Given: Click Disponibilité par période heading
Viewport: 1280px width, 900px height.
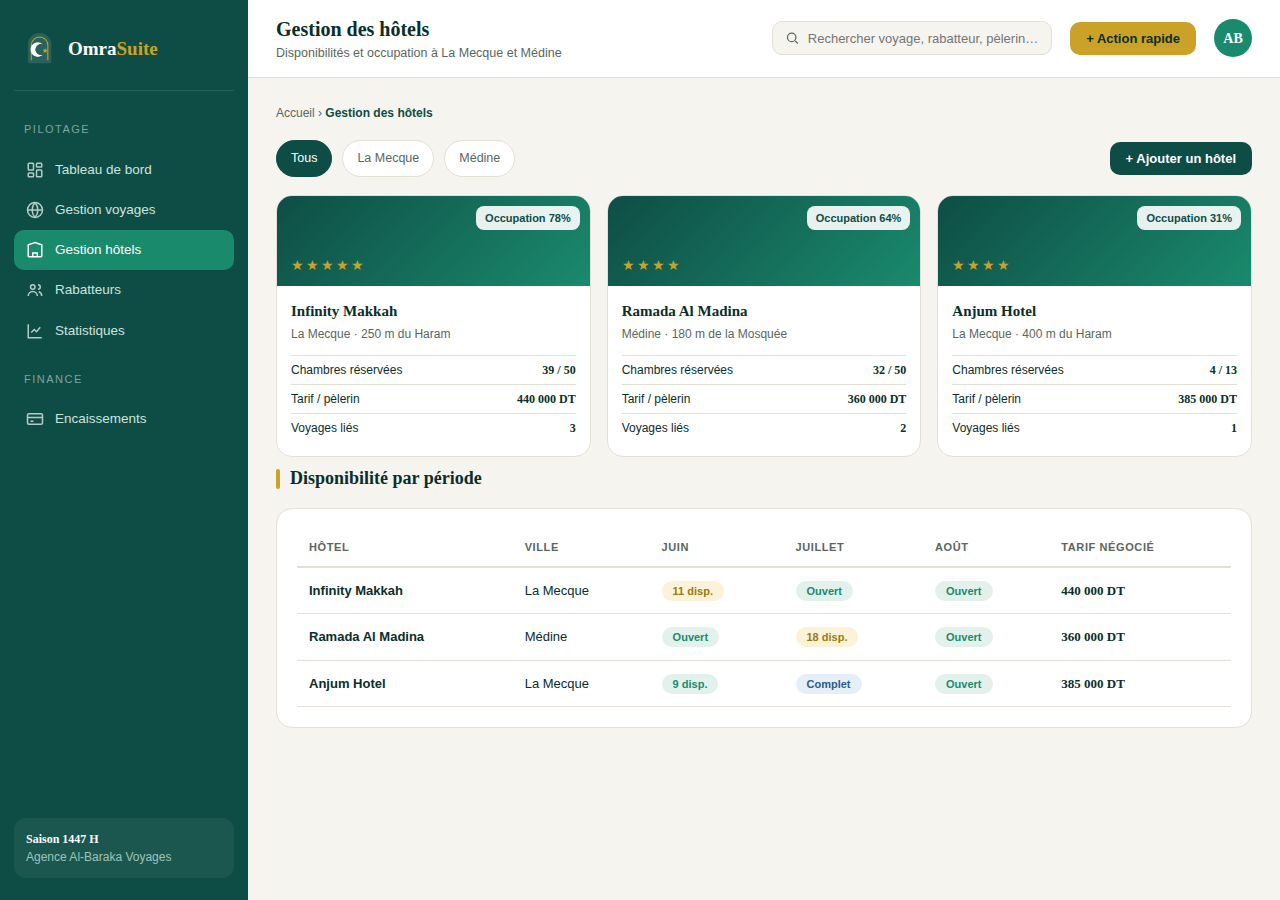Looking at the screenshot, I should coord(386,478).
